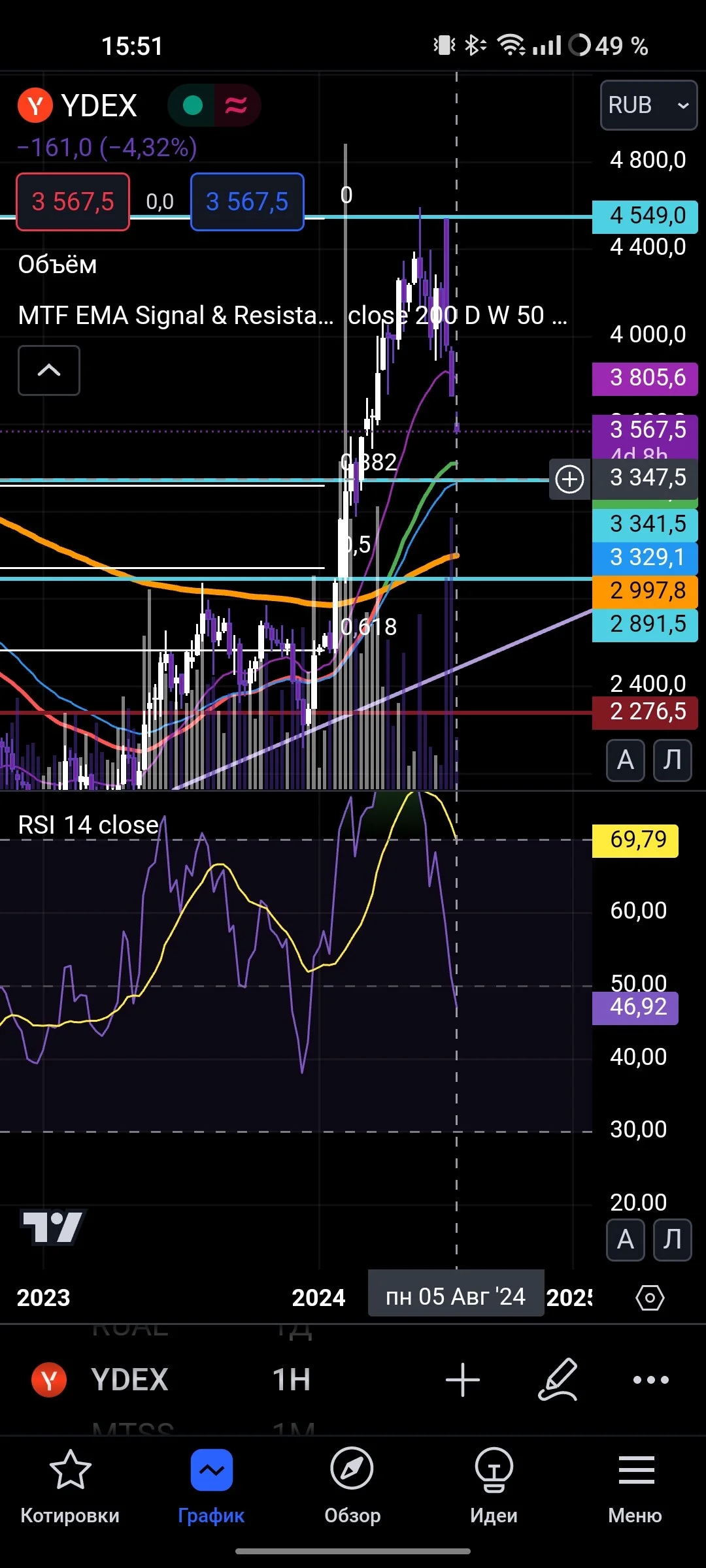Tap the orange 2 997,8 price label
706x1568 pixels.
coord(645,591)
